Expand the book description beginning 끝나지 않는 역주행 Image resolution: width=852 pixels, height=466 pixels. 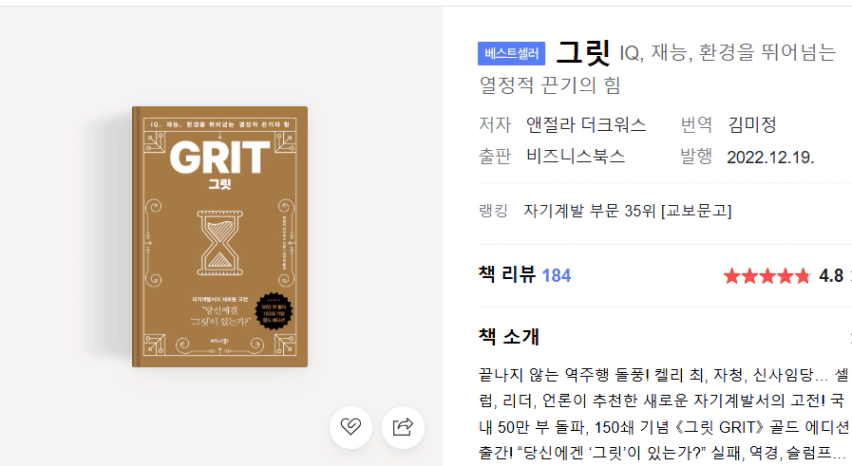(665, 414)
